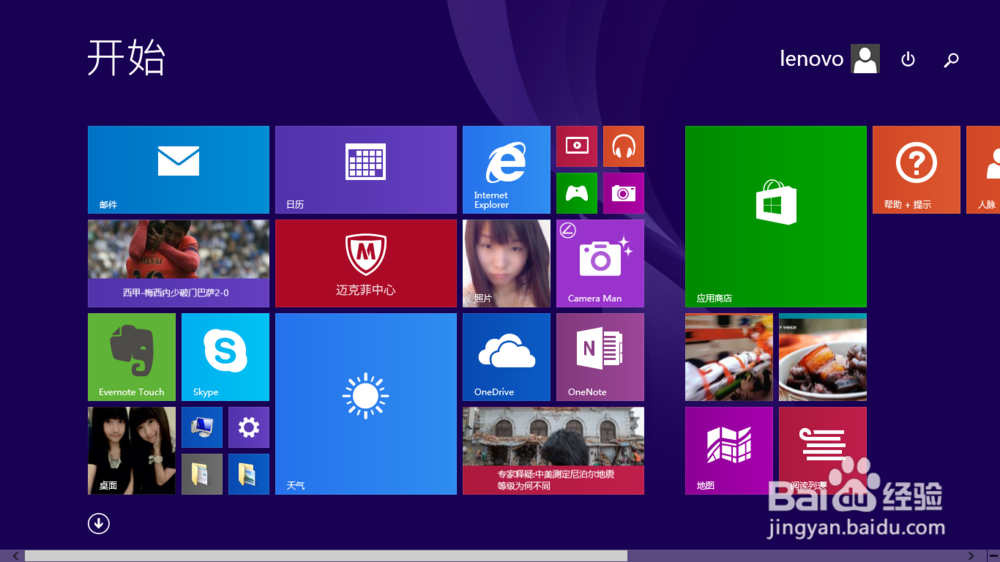Open the Reading List tile
This screenshot has width=1000, height=562.
point(823,451)
